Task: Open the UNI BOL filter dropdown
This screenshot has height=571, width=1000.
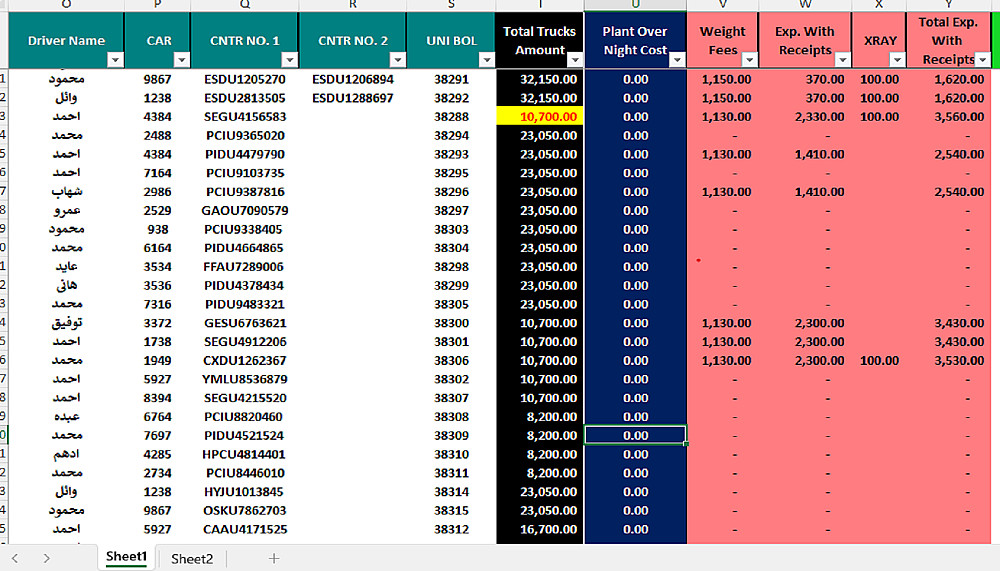Action: pos(487,60)
